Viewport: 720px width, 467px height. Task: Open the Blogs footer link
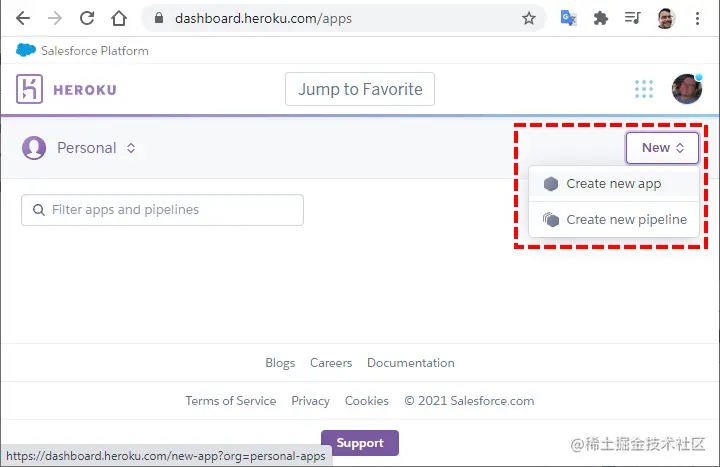[x=280, y=363]
